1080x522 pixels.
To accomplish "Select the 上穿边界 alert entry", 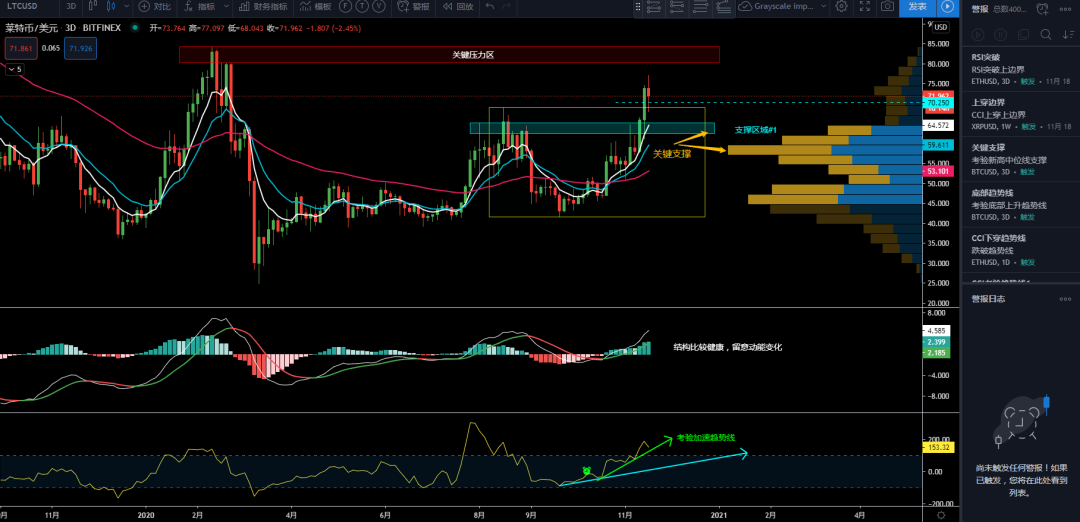I will (1020, 114).
